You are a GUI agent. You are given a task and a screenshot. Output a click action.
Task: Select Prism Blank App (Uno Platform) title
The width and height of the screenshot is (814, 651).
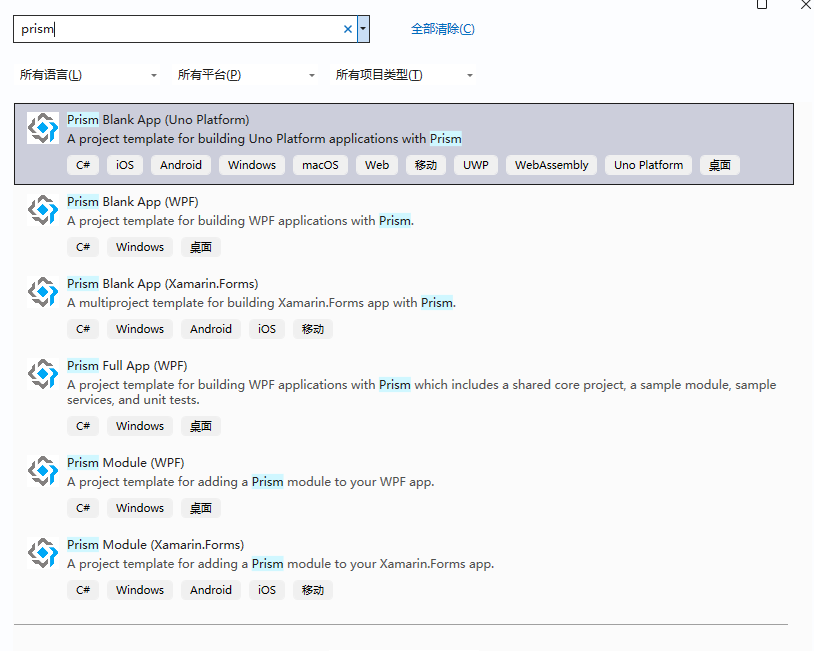click(x=158, y=120)
